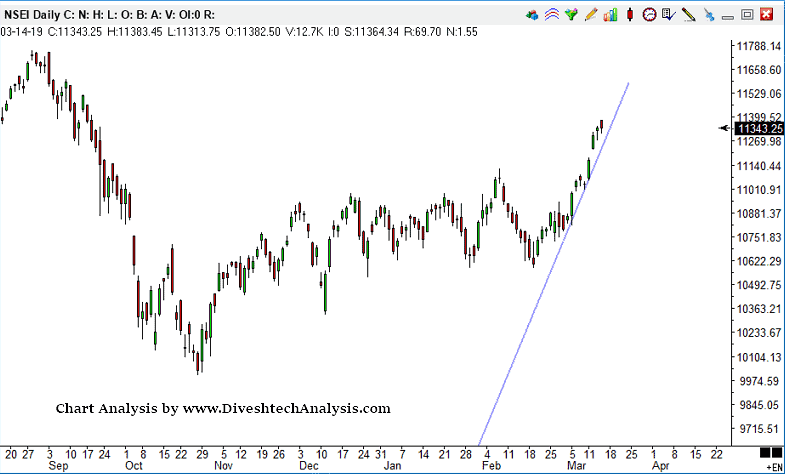
Task: Click the Oct month label on date axis
Action: pyautogui.click(x=134, y=466)
